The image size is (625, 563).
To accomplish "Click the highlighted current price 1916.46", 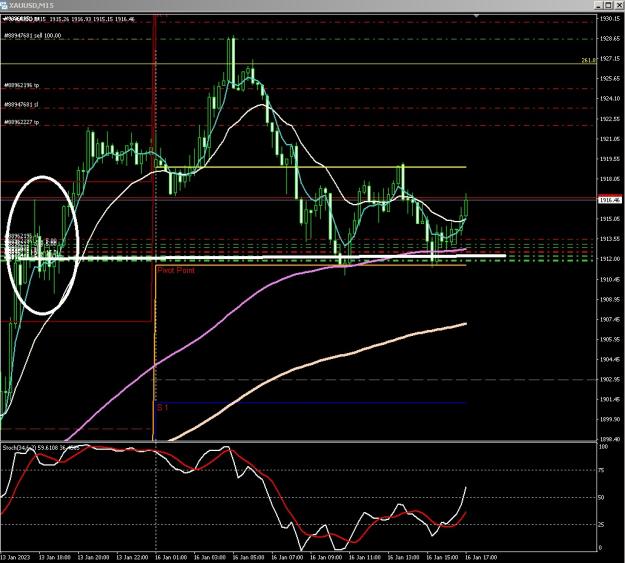I will (x=610, y=200).
